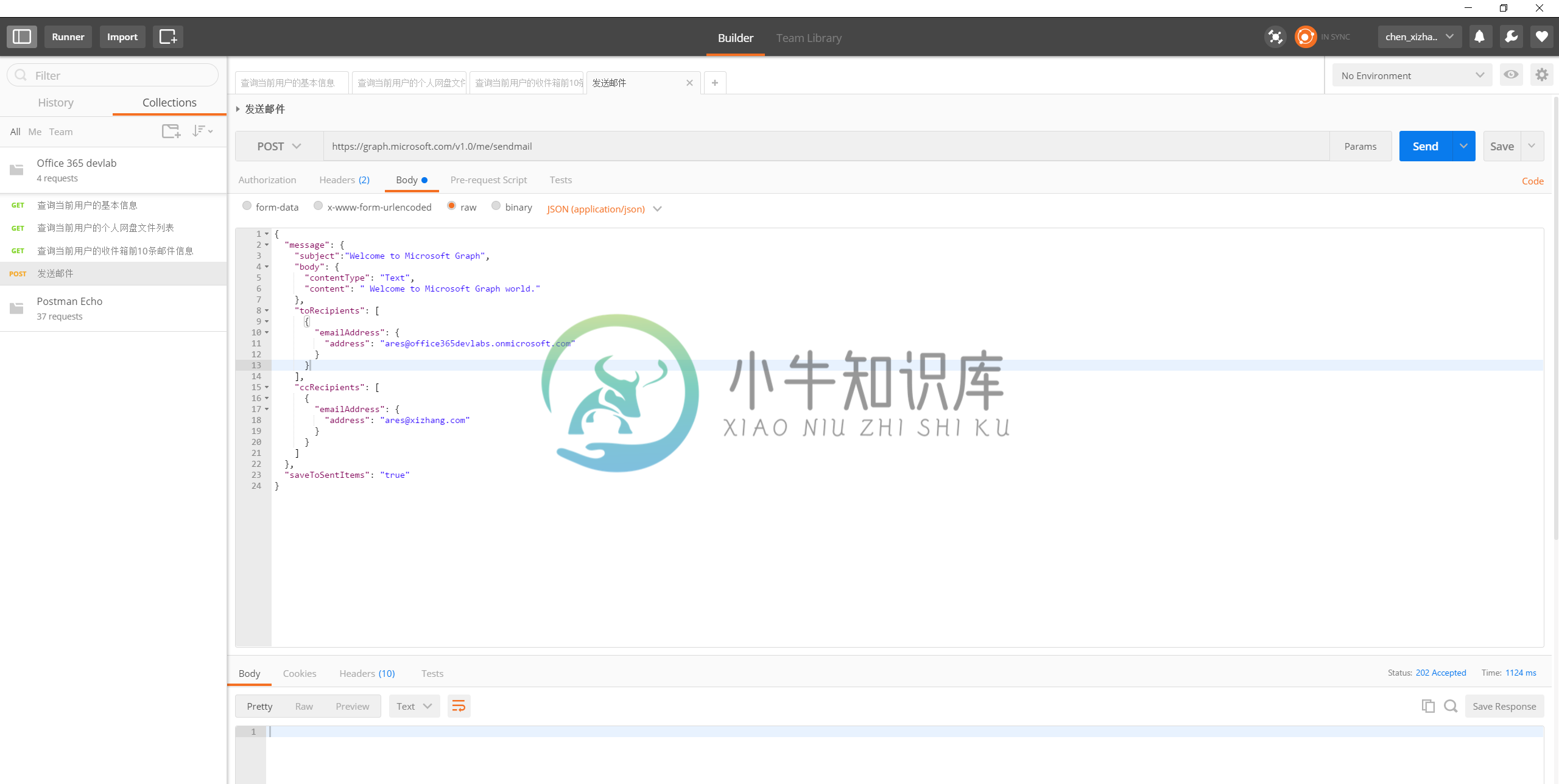The width and height of the screenshot is (1559, 784).
Task: Click the Import button
Action: point(122,37)
